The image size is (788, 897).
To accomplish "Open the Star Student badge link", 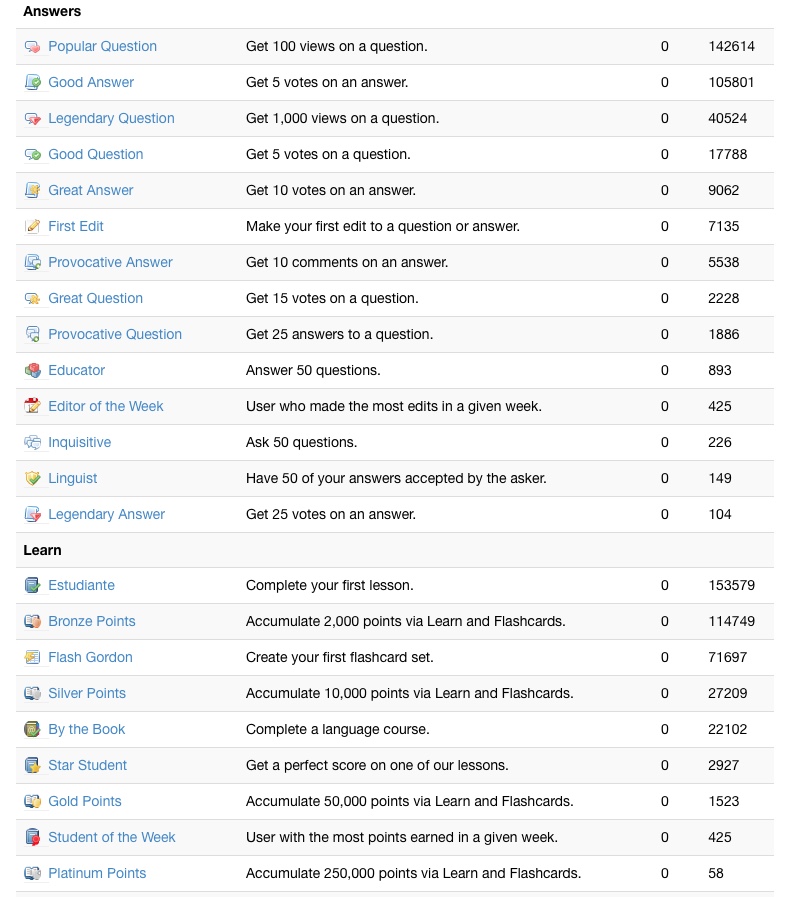I will (x=87, y=766).
